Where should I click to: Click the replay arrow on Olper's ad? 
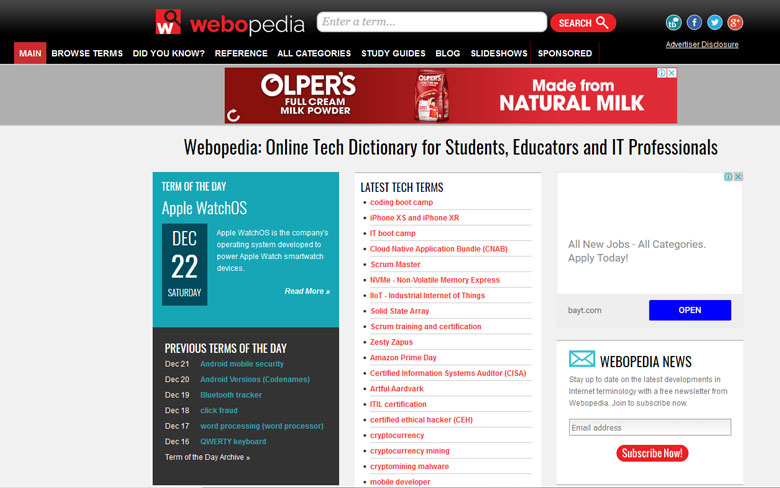[233, 115]
